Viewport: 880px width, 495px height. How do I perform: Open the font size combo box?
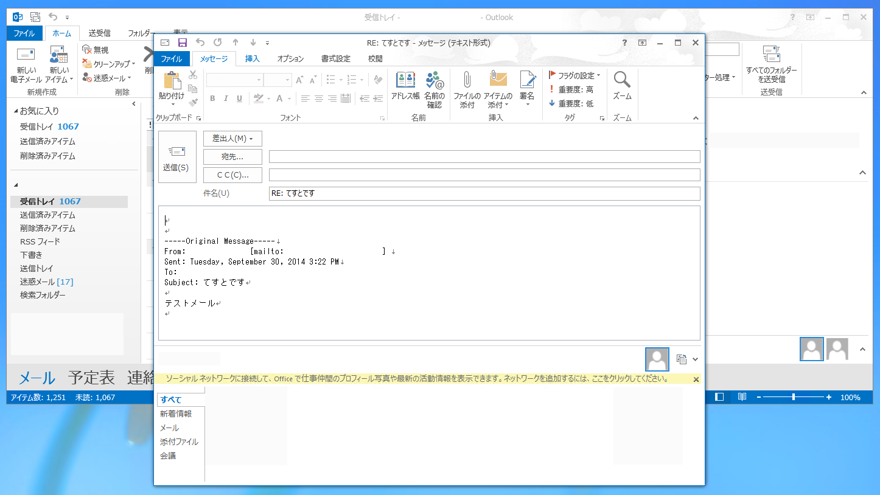[277, 80]
